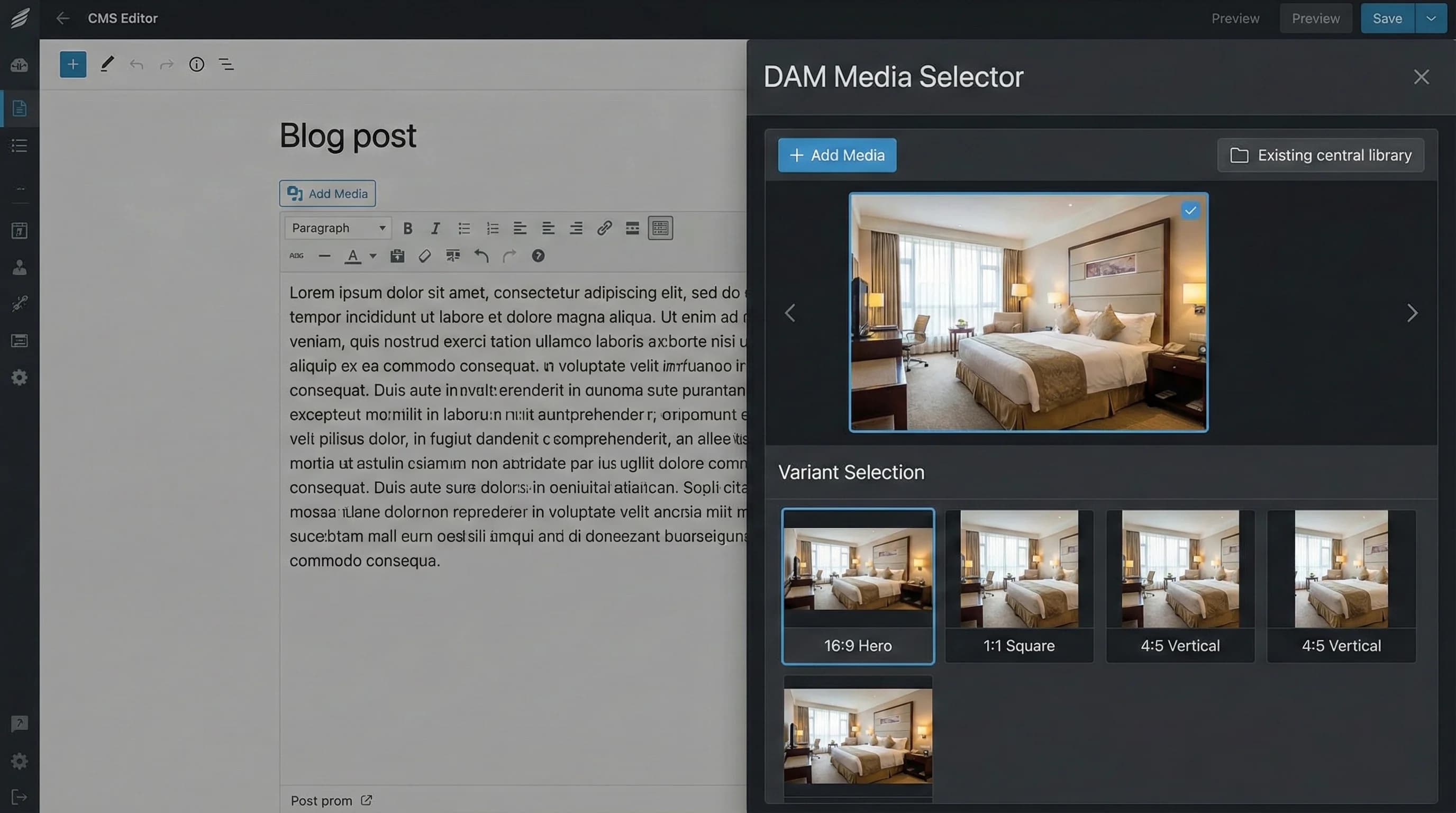Open the outline list view icon

coord(226,65)
